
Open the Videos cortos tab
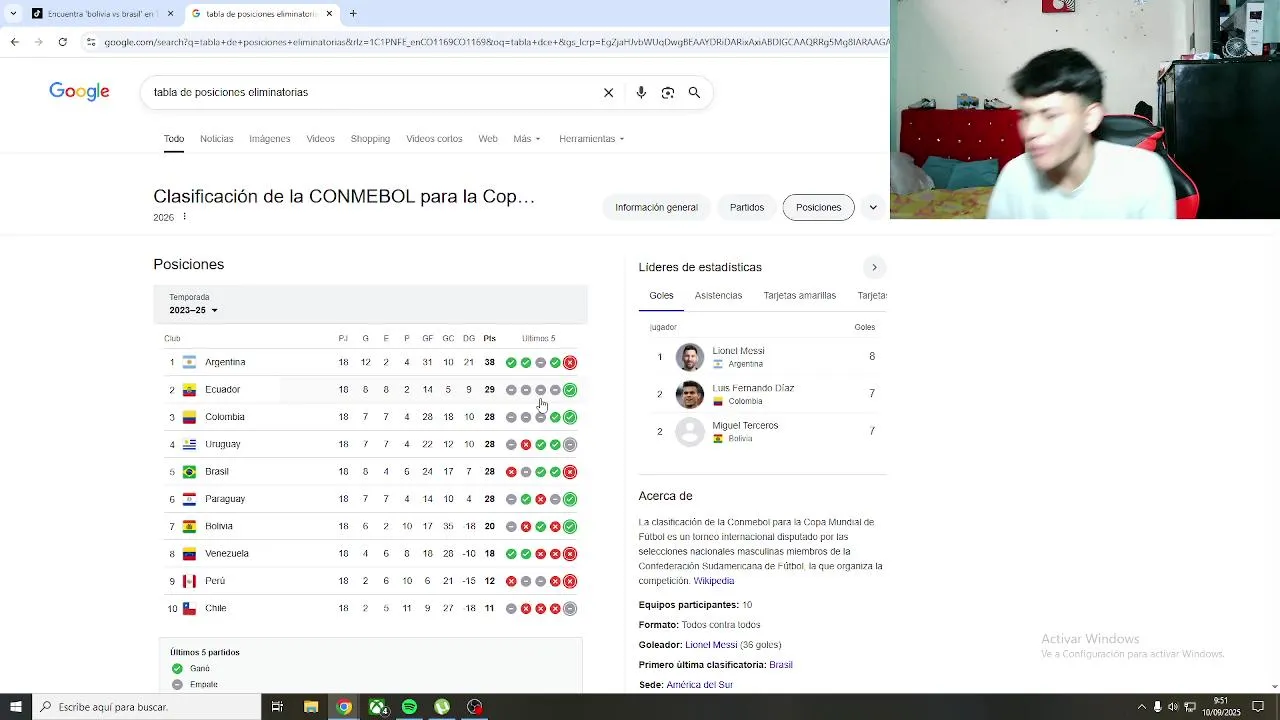click(x=434, y=139)
